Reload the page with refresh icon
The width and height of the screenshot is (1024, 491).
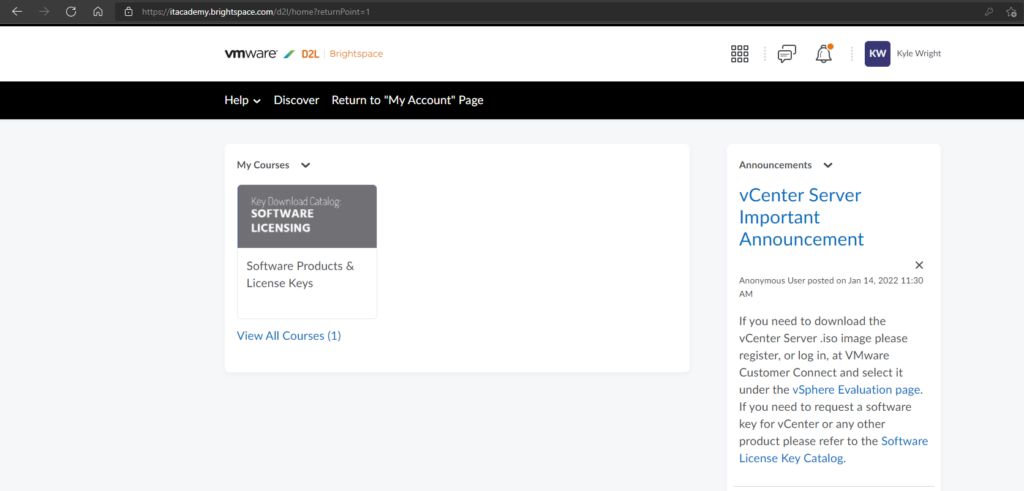(x=71, y=11)
